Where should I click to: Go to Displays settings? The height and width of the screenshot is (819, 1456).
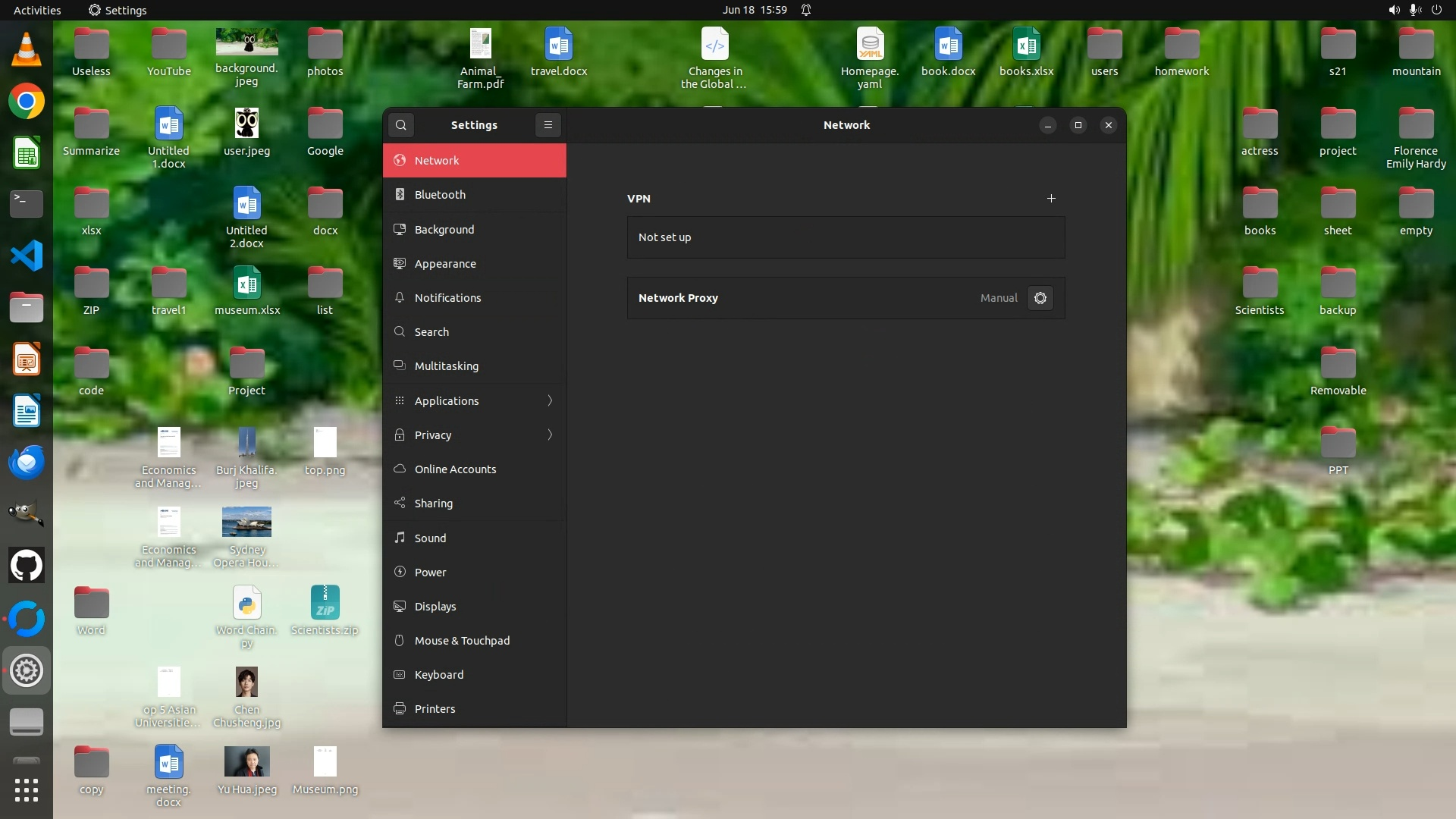pos(435,606)
